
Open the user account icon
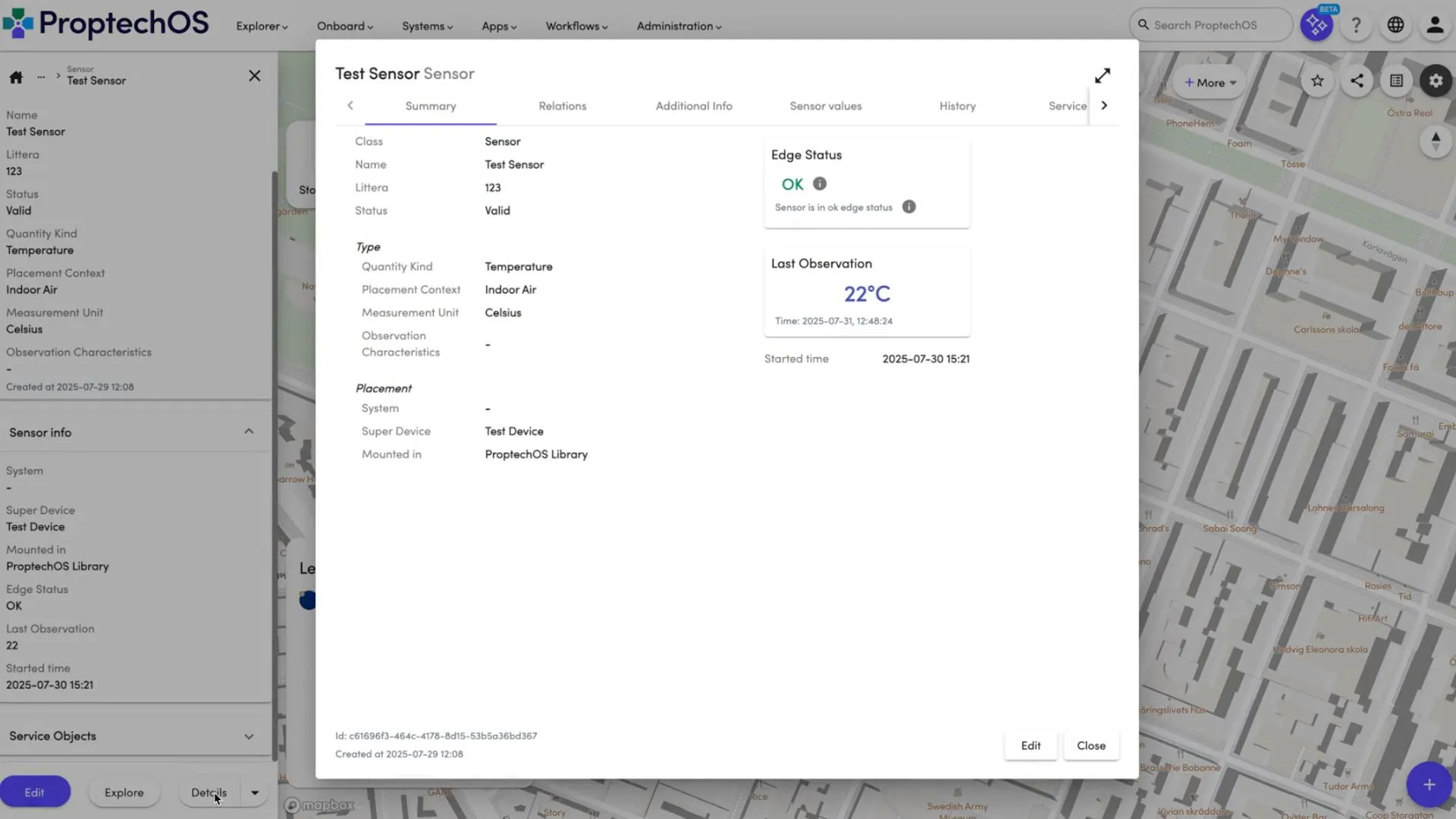[x=1435, y=25]
